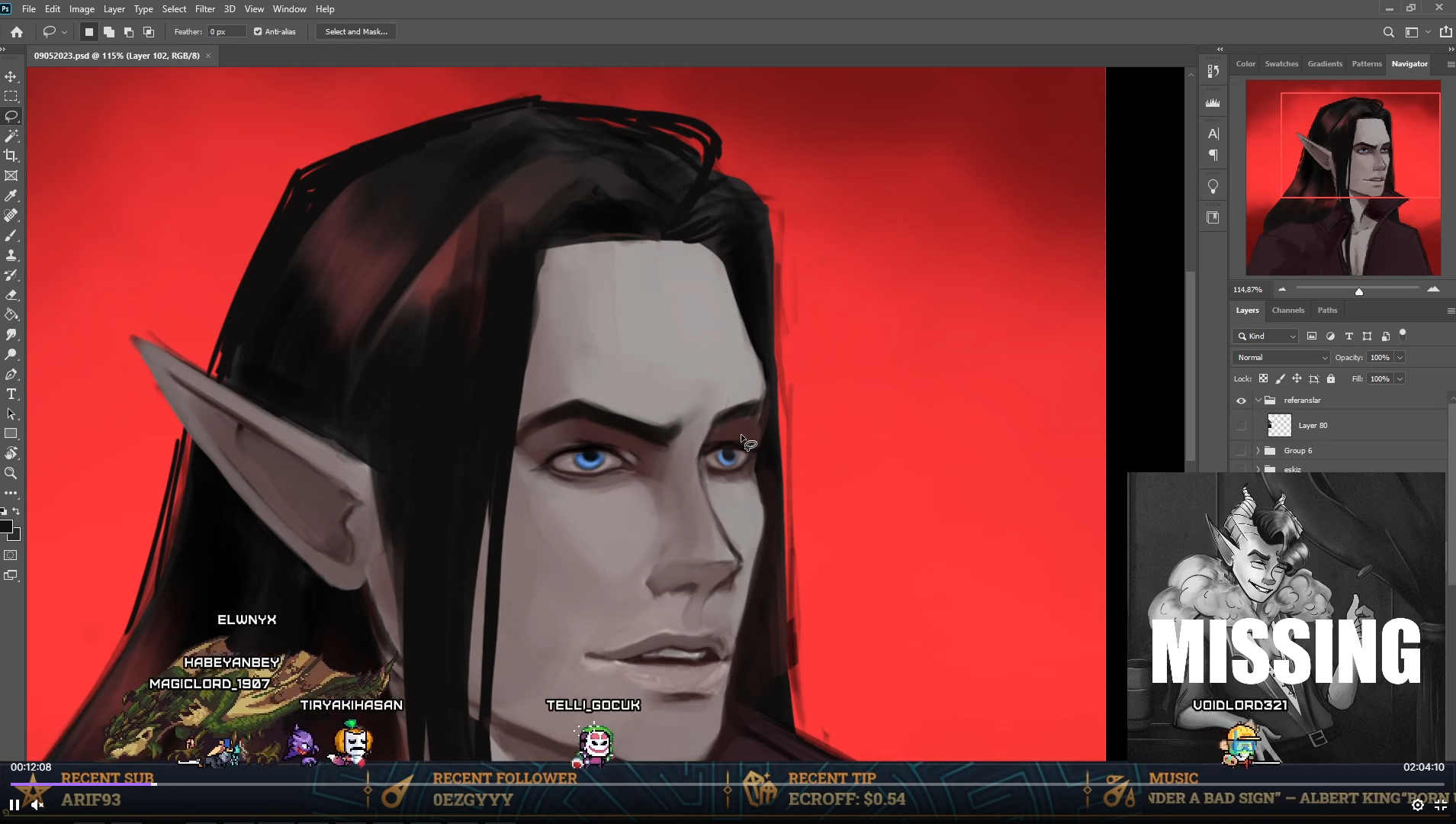This screenshot has width=1456, height=824.
Task: Select the Pen tool
Action: pyautogui.click(x=11, y=374)
